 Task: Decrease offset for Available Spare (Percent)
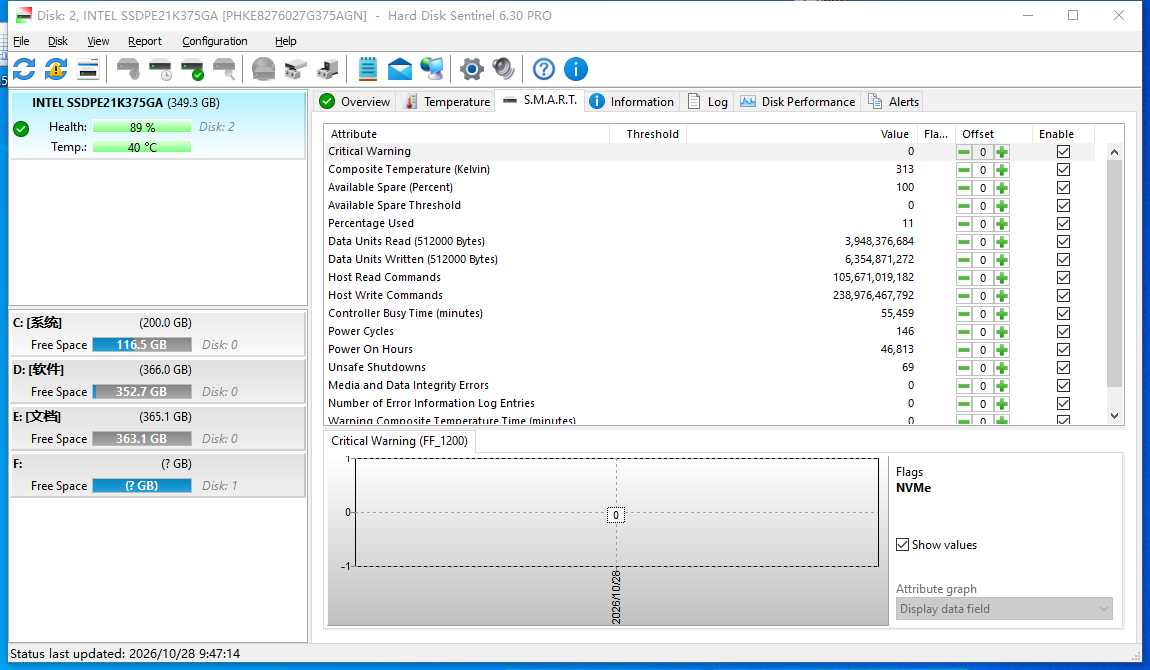click(x=964, y=188)
